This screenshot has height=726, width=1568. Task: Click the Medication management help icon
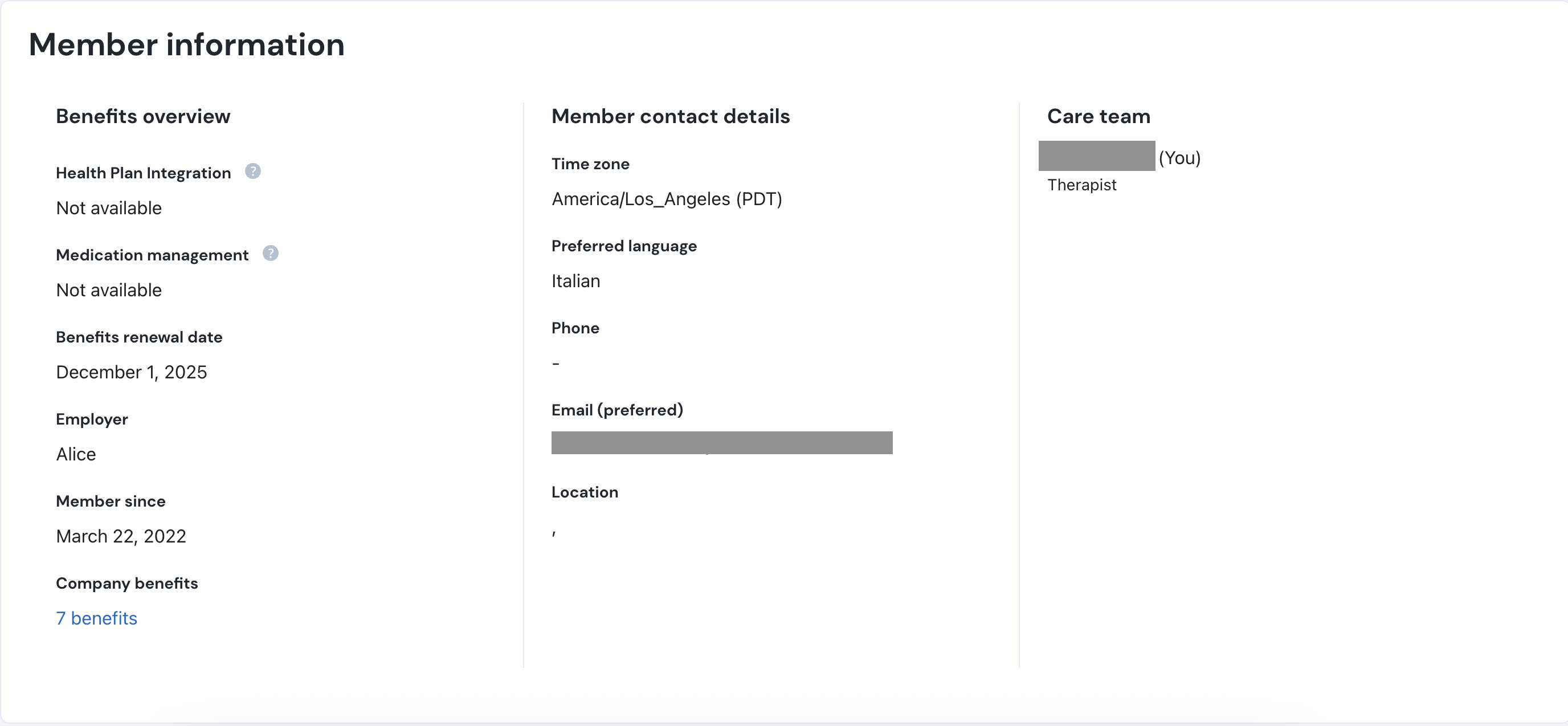tap(270, 253)
